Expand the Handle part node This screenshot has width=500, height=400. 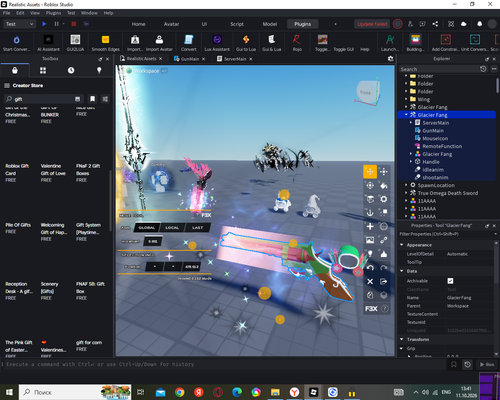[411, 162]
